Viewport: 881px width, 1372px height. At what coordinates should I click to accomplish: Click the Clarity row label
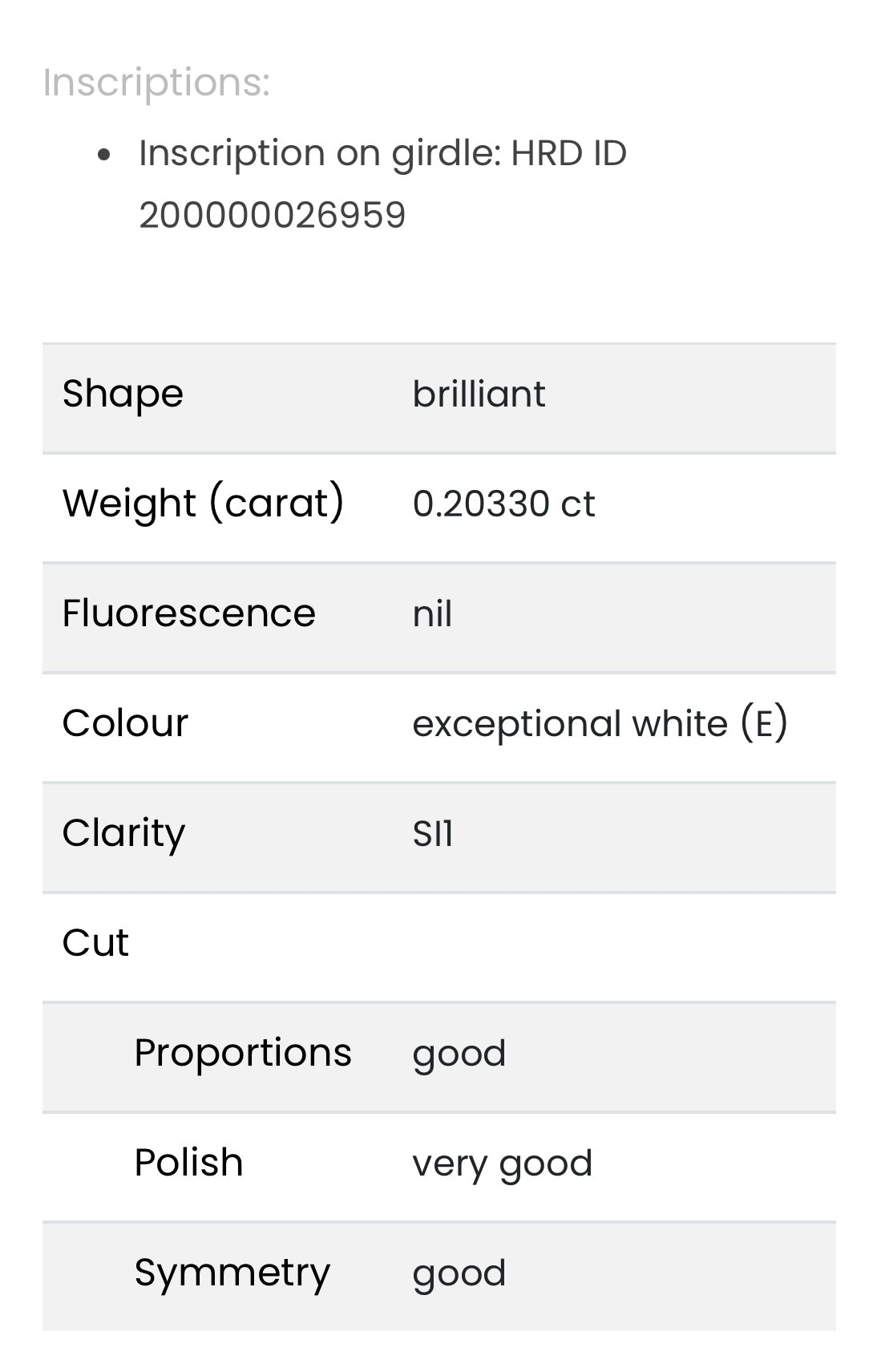[123, 833]
